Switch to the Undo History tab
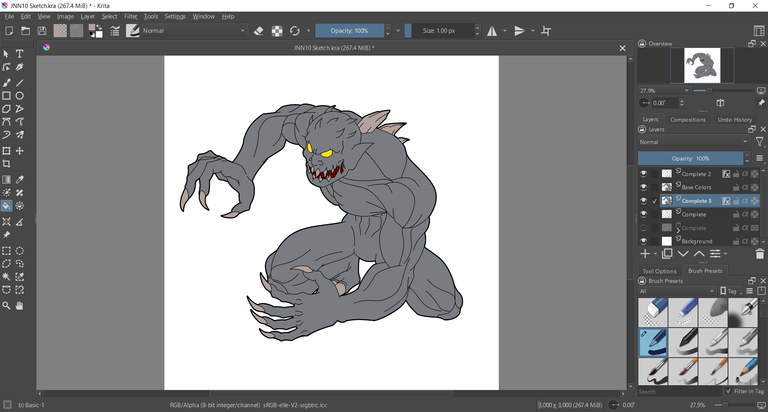 coord(735,119)
